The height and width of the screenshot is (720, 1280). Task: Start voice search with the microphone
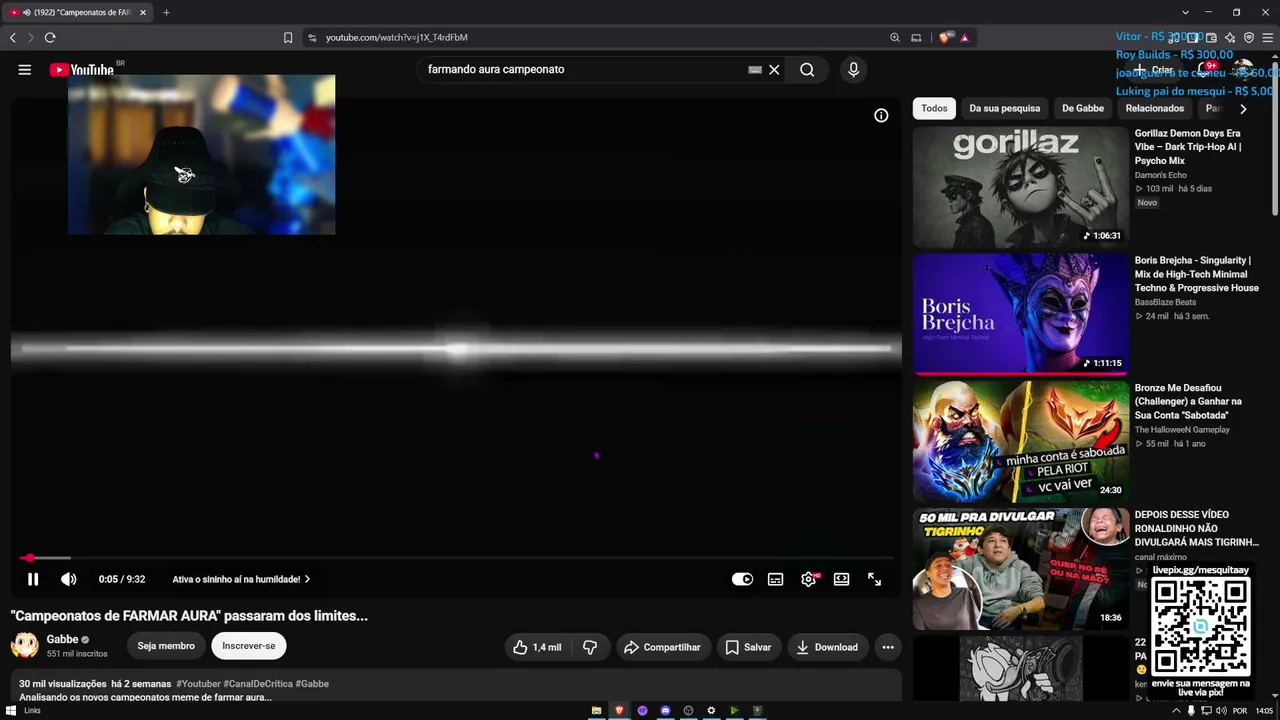click(x=853, y=70)
